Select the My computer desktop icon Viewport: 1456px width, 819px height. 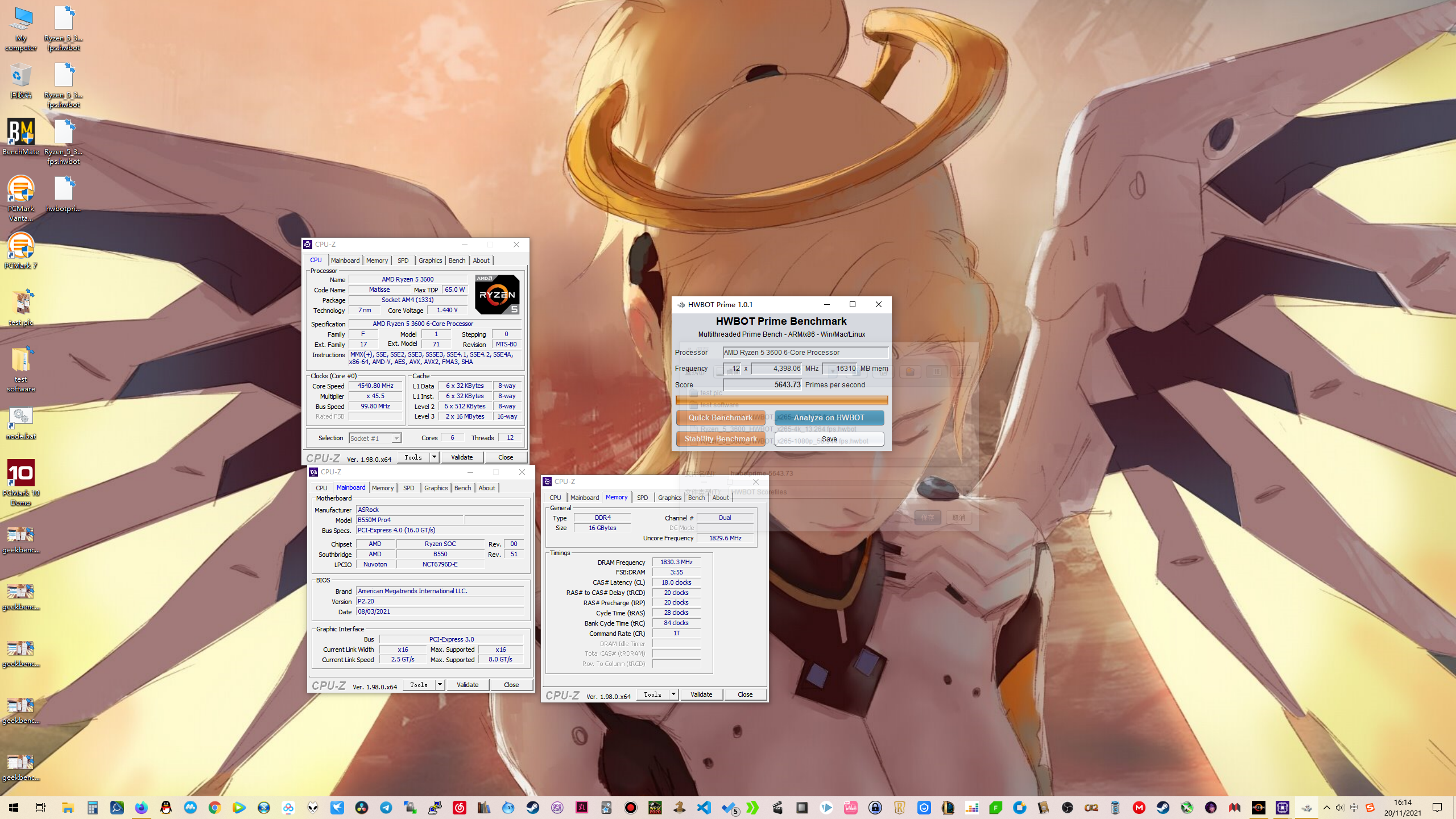21,28
